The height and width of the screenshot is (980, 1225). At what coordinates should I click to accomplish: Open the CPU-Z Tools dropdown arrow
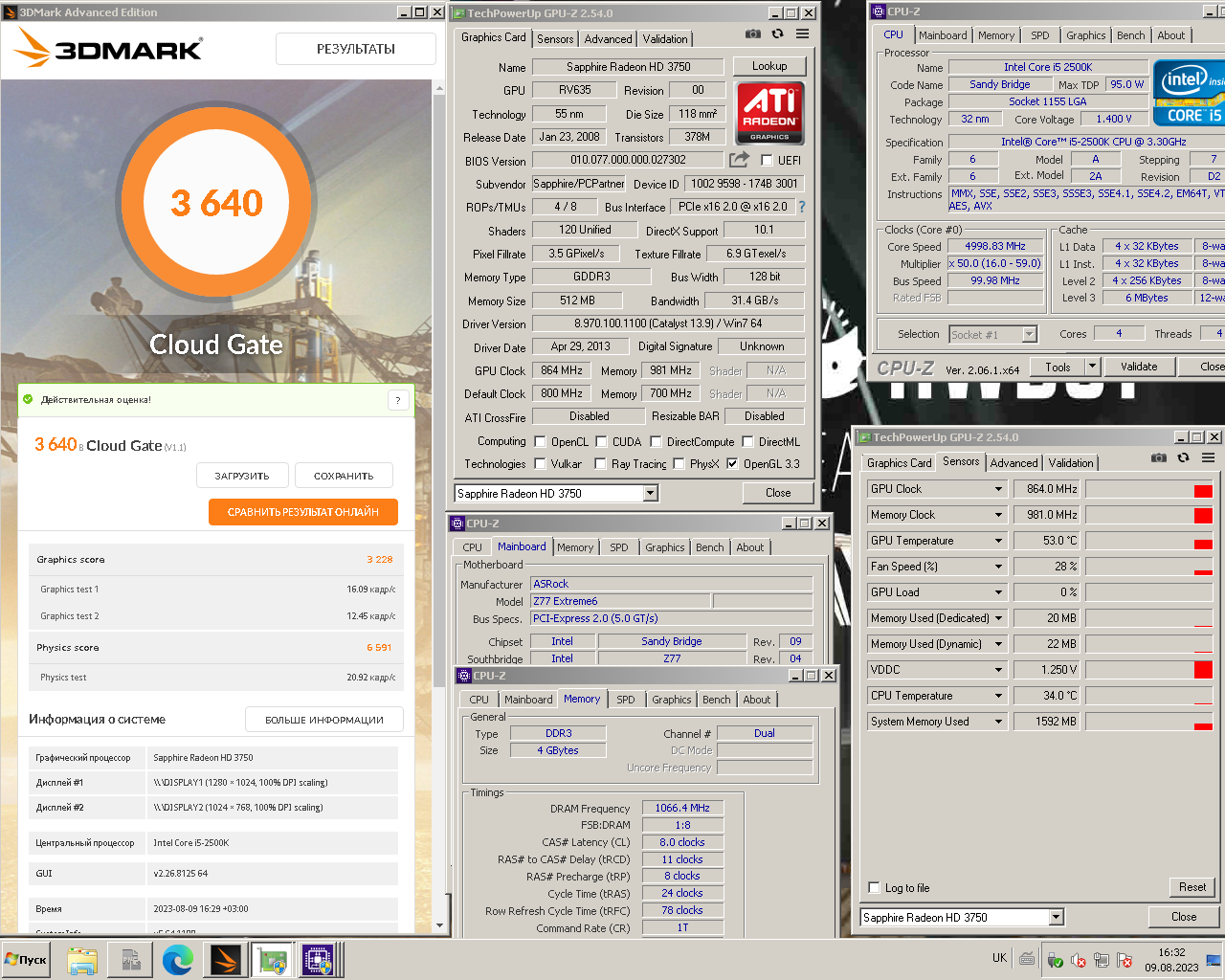click(x=1092, y=367)
